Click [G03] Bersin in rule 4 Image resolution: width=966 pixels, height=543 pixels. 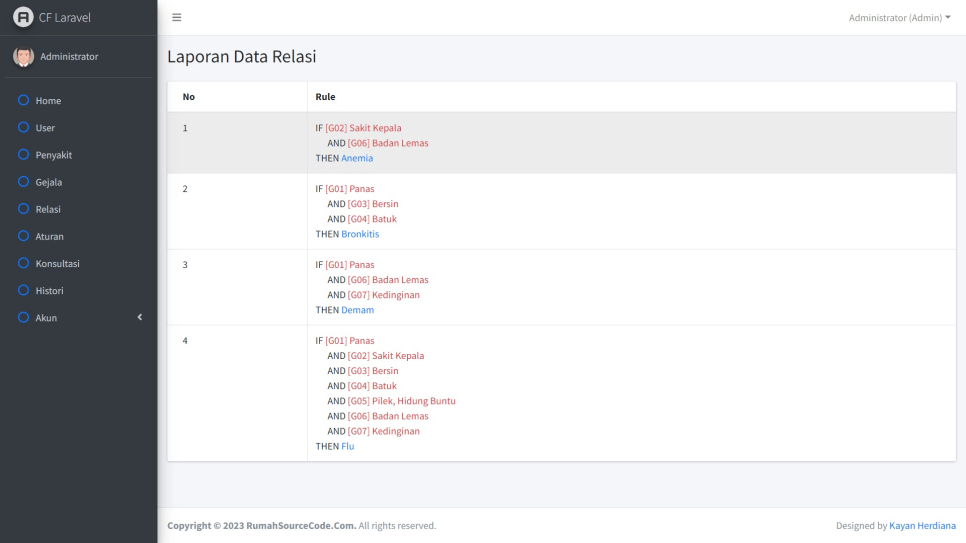[x=373, y=370]
